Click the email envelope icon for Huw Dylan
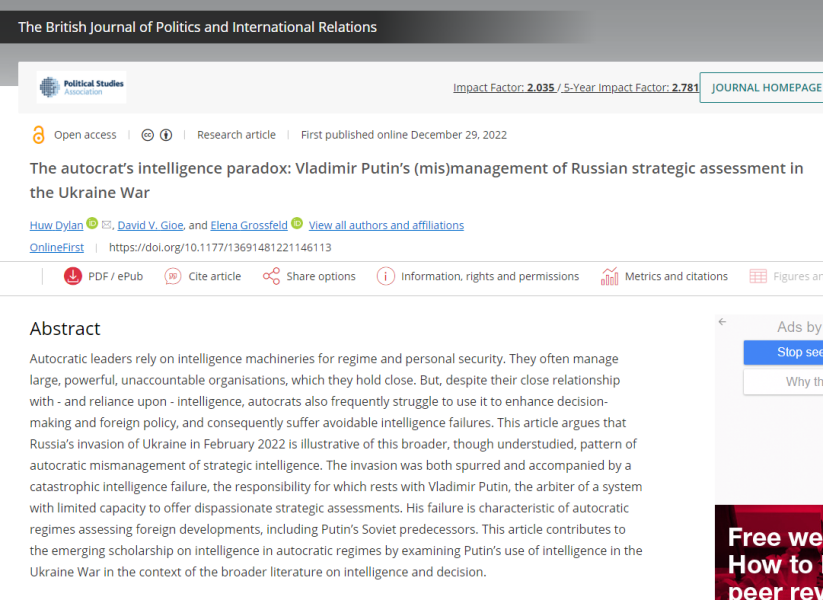This screenshot has height=600, width=823. coord(107,225)
